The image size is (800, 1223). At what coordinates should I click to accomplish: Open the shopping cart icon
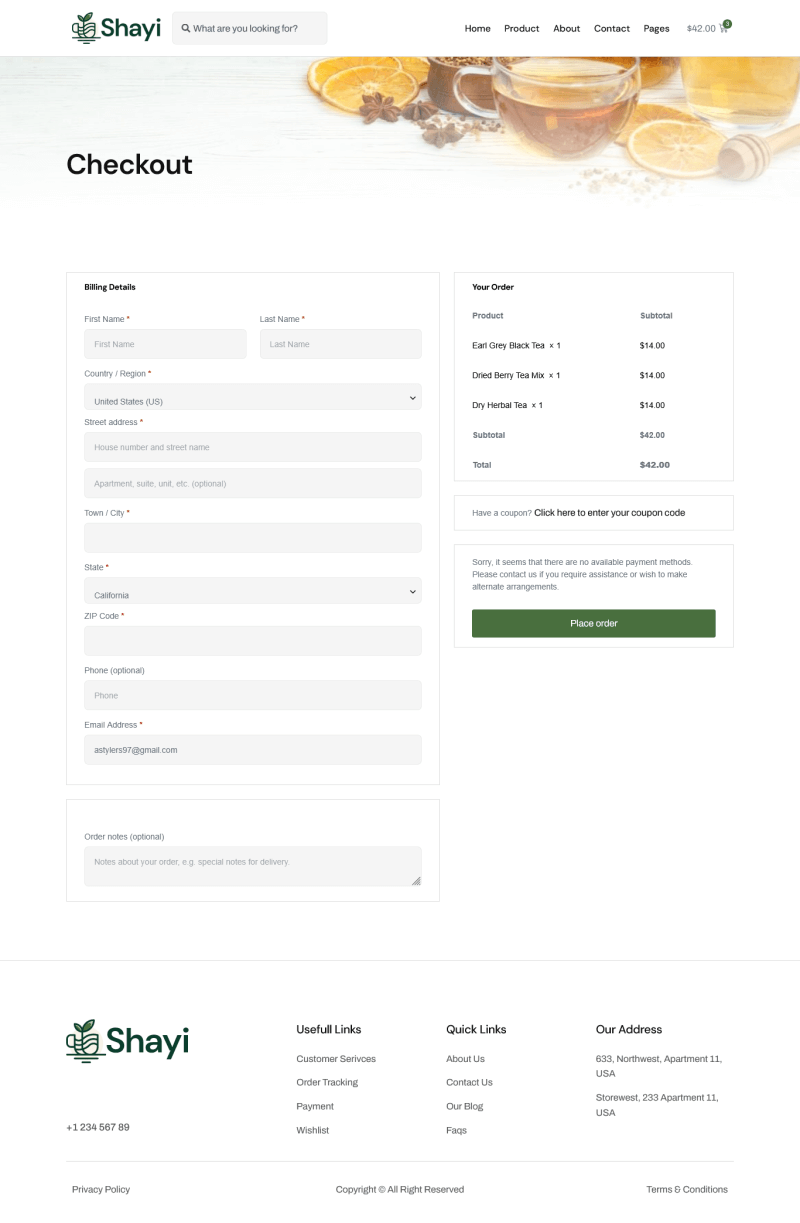(724, 28)
